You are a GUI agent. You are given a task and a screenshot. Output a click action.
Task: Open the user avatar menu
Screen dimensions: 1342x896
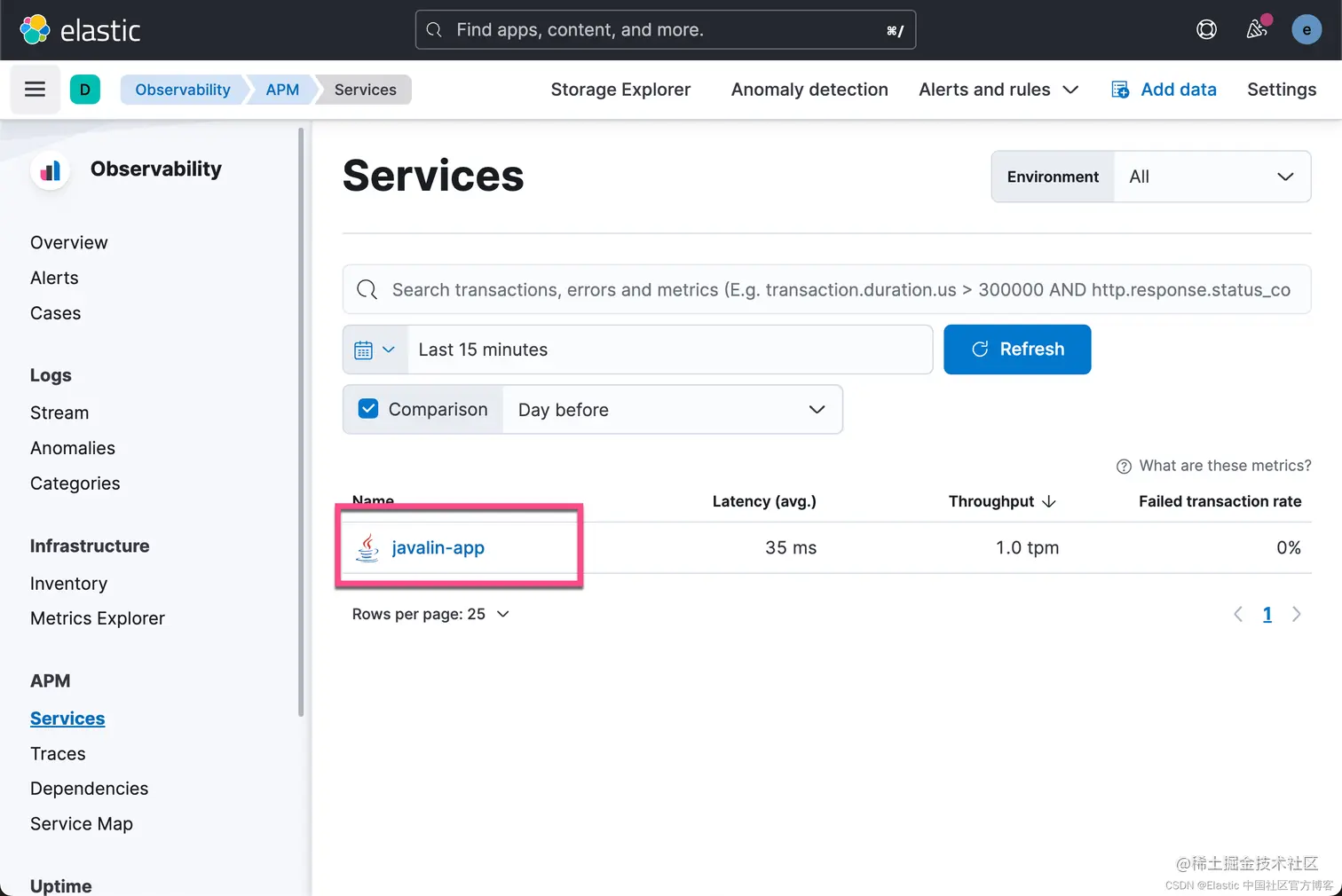pyautogui.click(x=1306, y=29)
